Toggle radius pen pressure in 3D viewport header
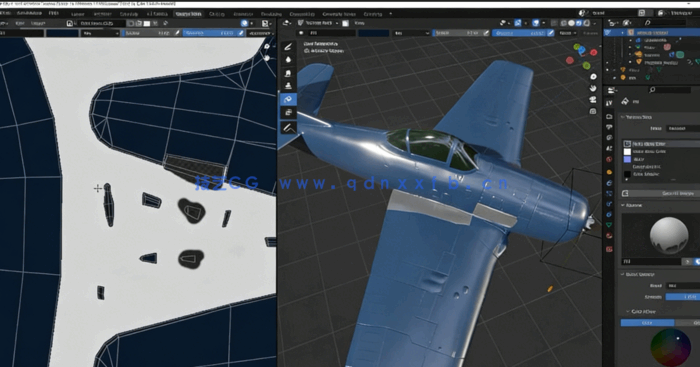700x367 pixels. tap(487, 33)
